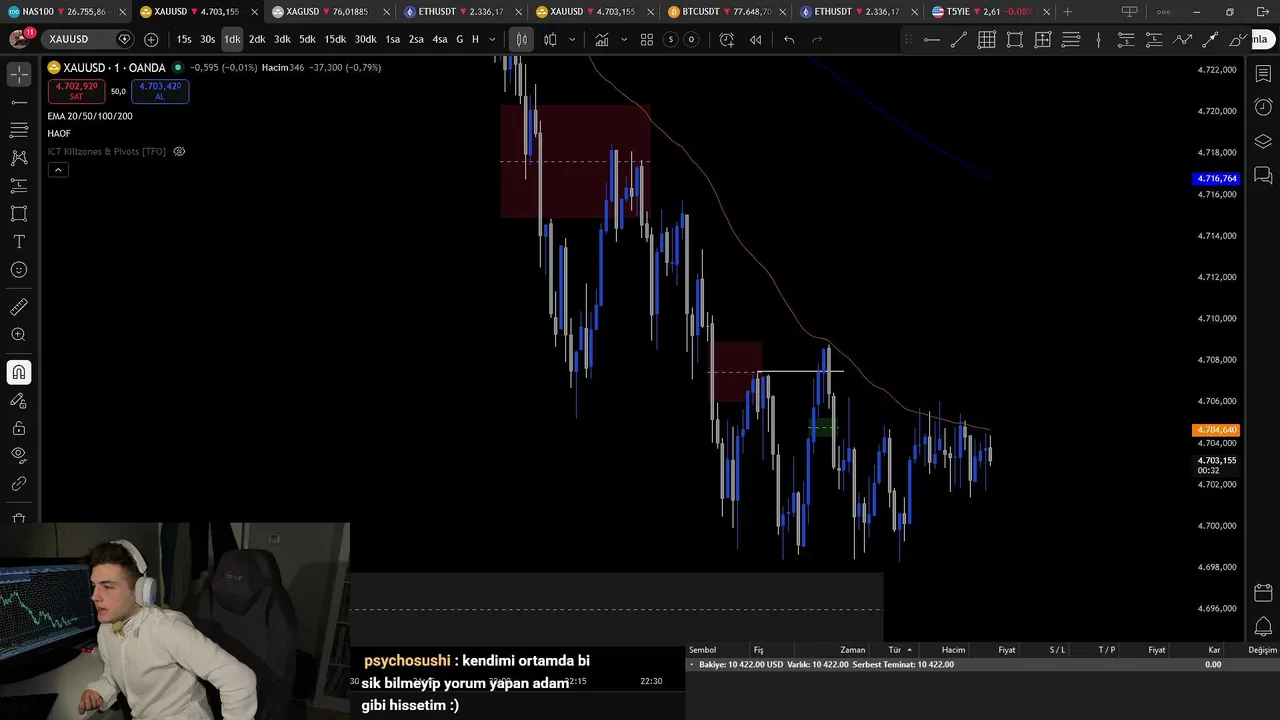Screen dimensions: 1280x720
Task: Switch to the 4sa timeframe
Action: 440,39
